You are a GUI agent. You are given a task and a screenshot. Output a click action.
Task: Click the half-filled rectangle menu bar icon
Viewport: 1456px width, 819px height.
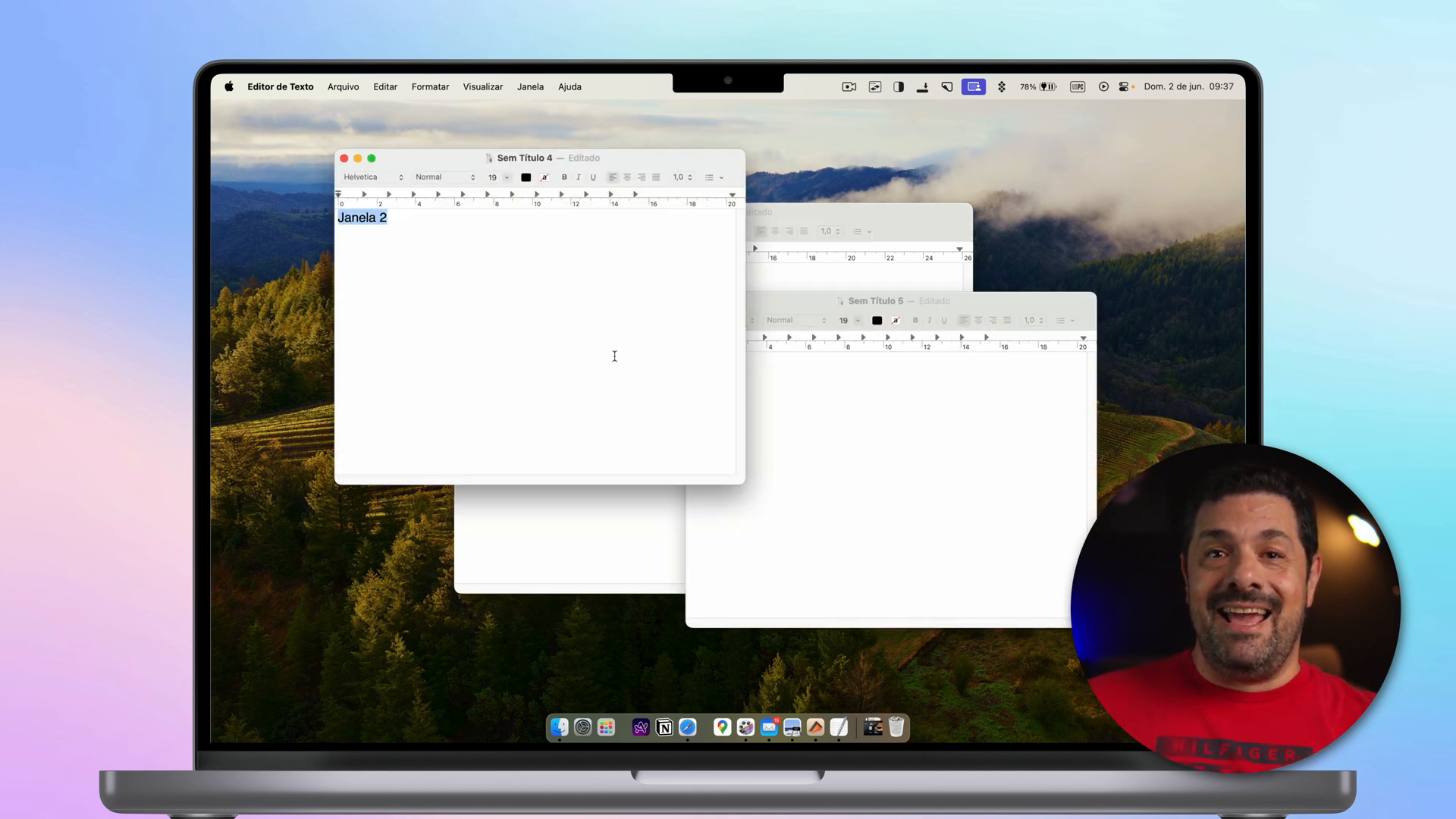click(x=899, y=87)
